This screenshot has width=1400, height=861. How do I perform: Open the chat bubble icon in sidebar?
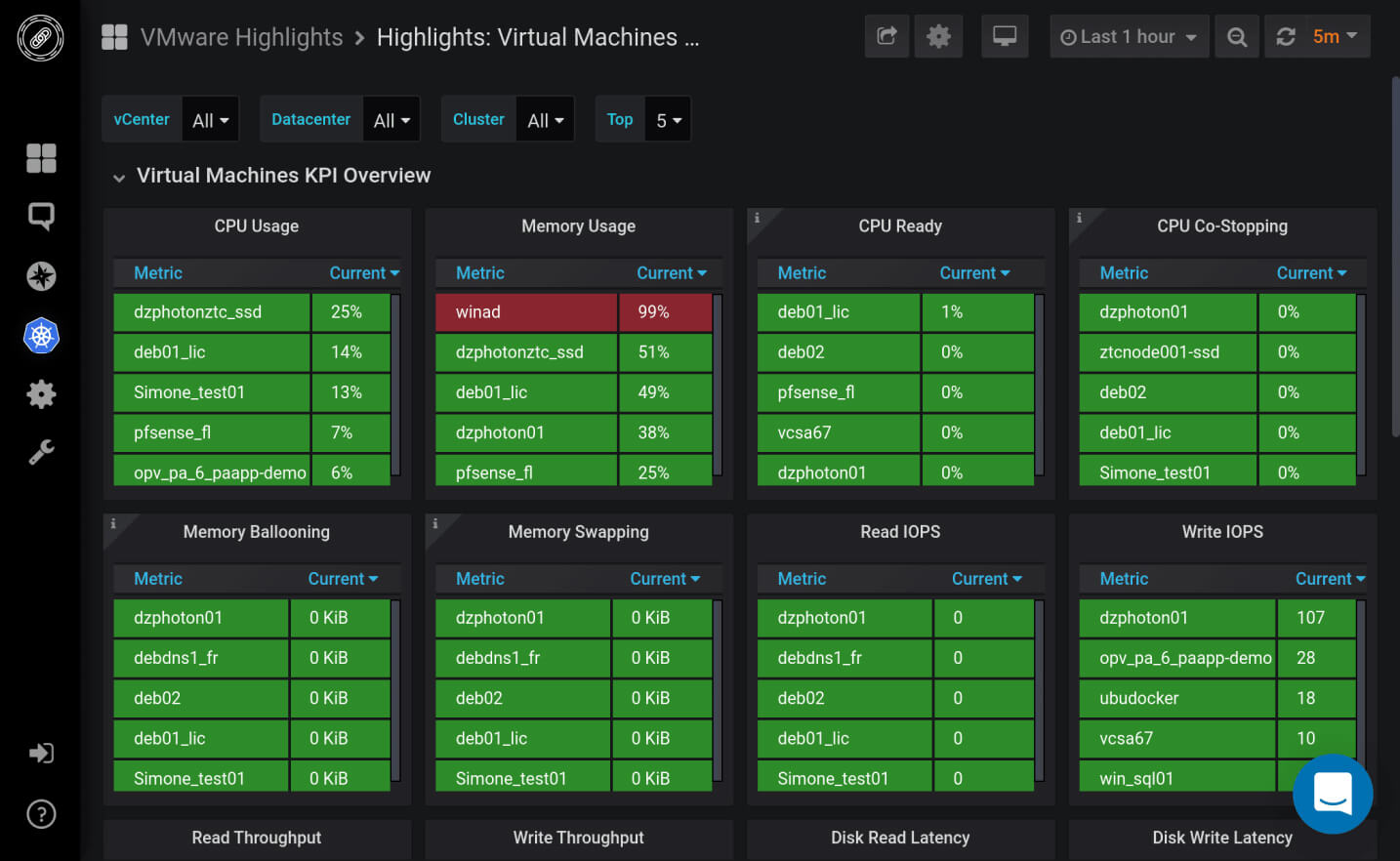pyautogui.click(x=41, y=217)
